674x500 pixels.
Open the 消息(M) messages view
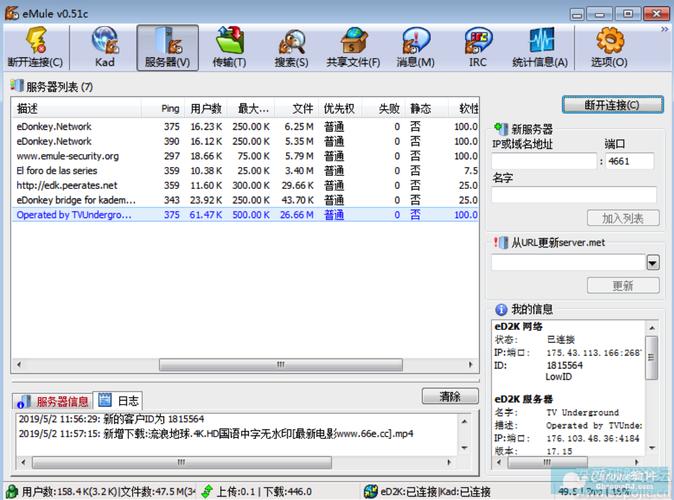(x=415, y=47)
